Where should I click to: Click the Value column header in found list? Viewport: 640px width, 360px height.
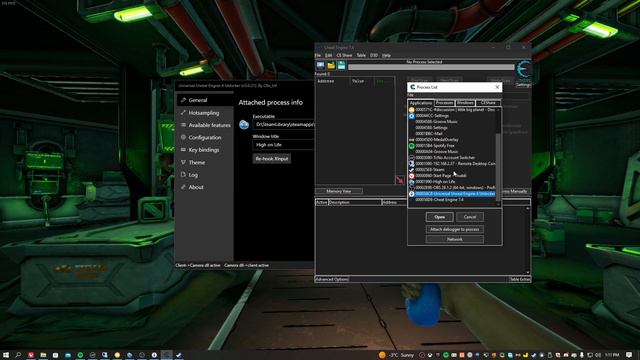click(x=362, y=81)
